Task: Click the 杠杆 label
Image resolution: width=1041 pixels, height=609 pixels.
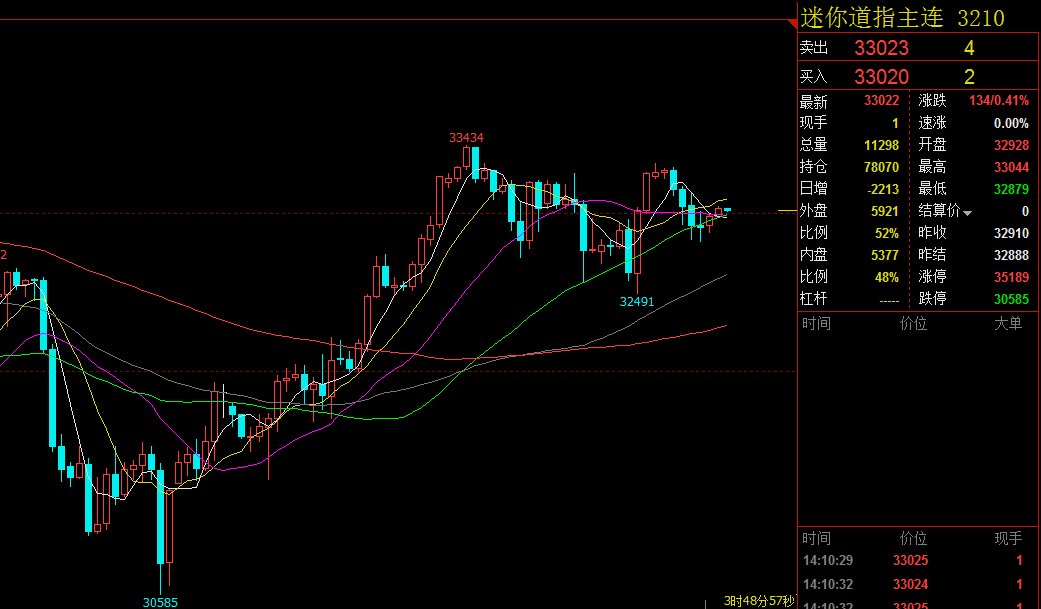Action: [813, 299]
